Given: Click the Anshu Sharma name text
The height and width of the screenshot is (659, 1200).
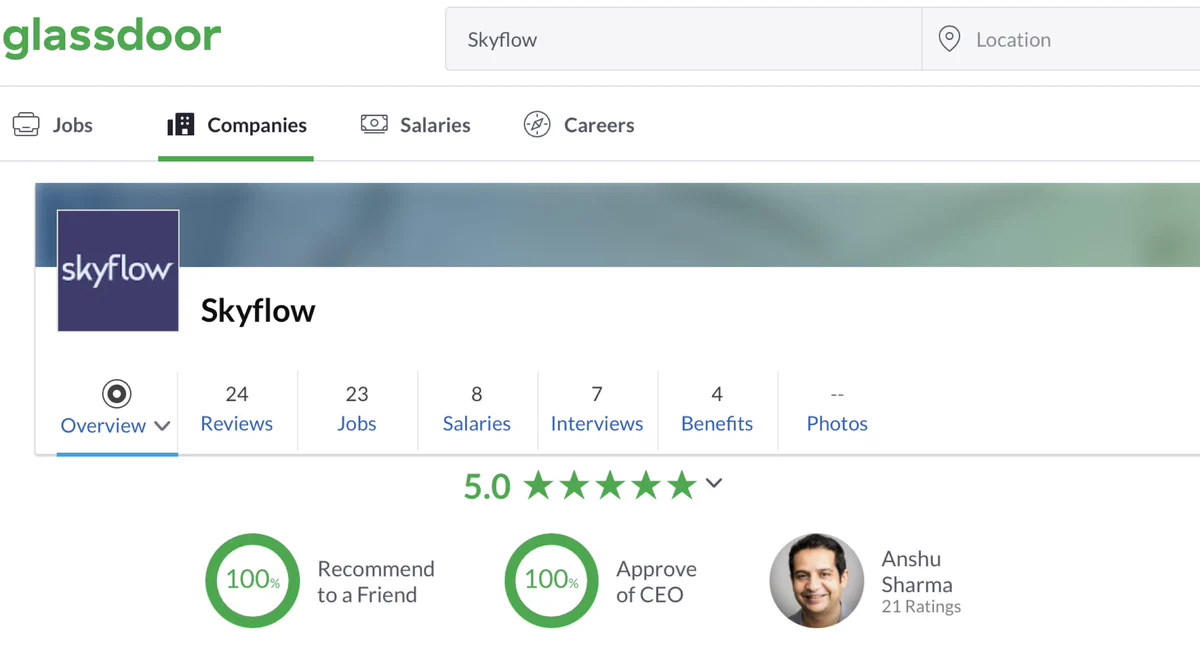Looking at the screenshot, I should click(x=917, y=572).
